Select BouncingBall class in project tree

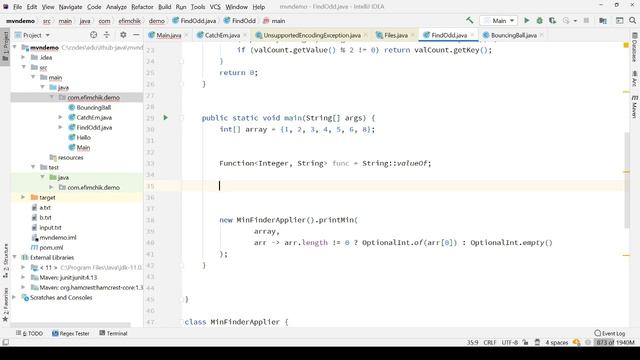(90, 107)
